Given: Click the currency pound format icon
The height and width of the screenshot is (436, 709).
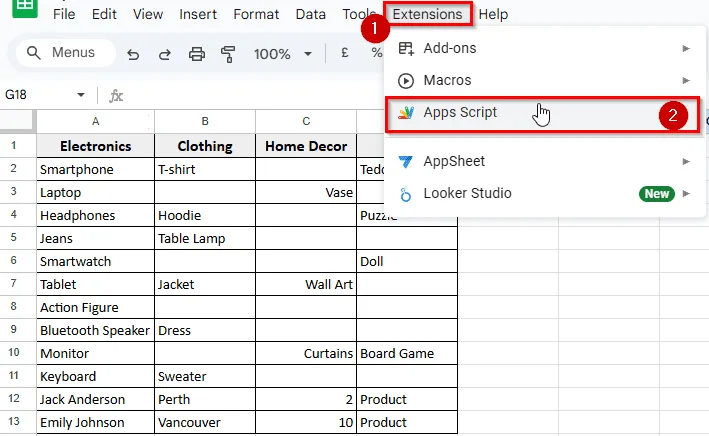Looking at the screenshot, I should click(345, 53).
